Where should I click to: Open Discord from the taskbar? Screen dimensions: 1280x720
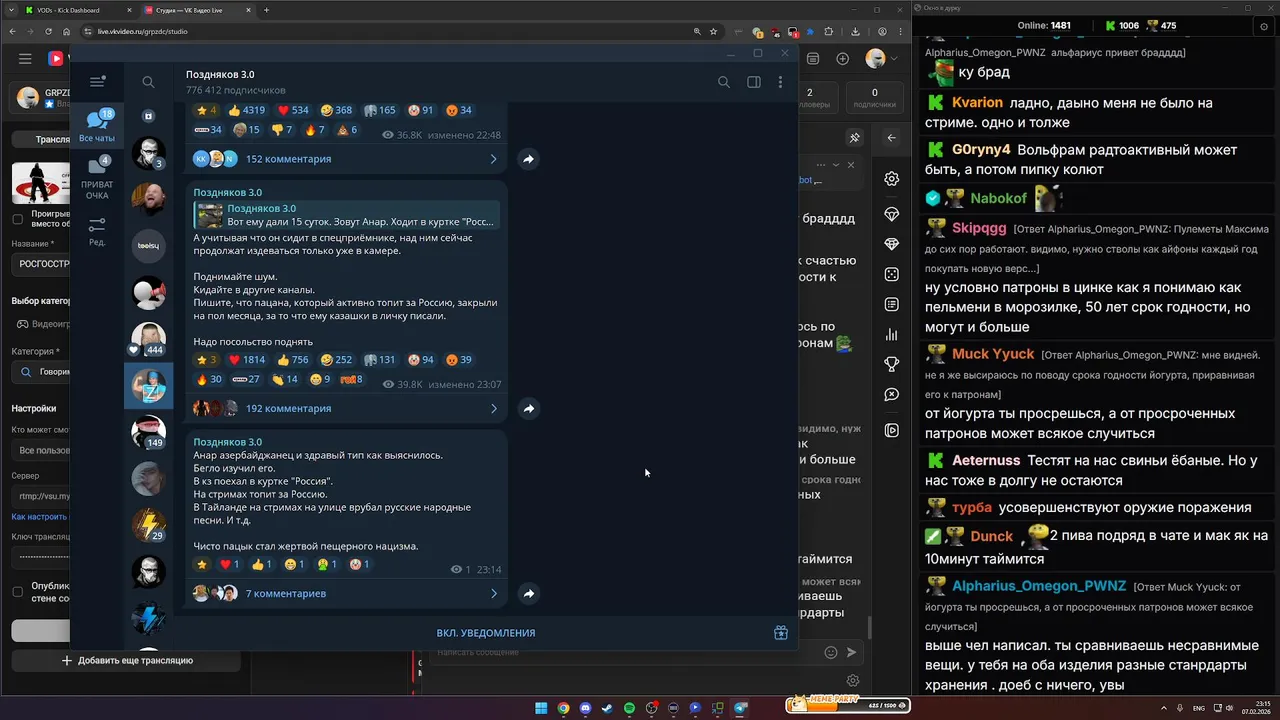tap(585, 708)
